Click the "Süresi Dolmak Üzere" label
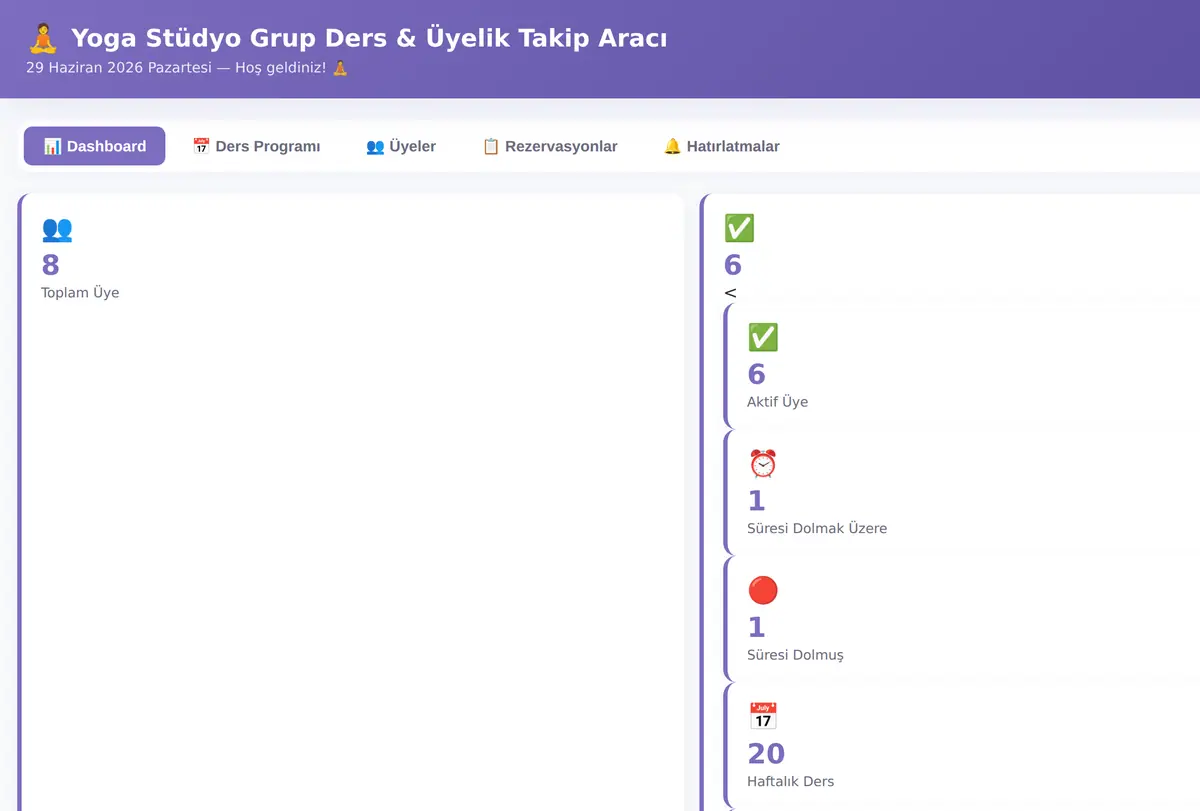Viewport: 1200px width, 811px height. pyautogui.click(x=817, y=528)
